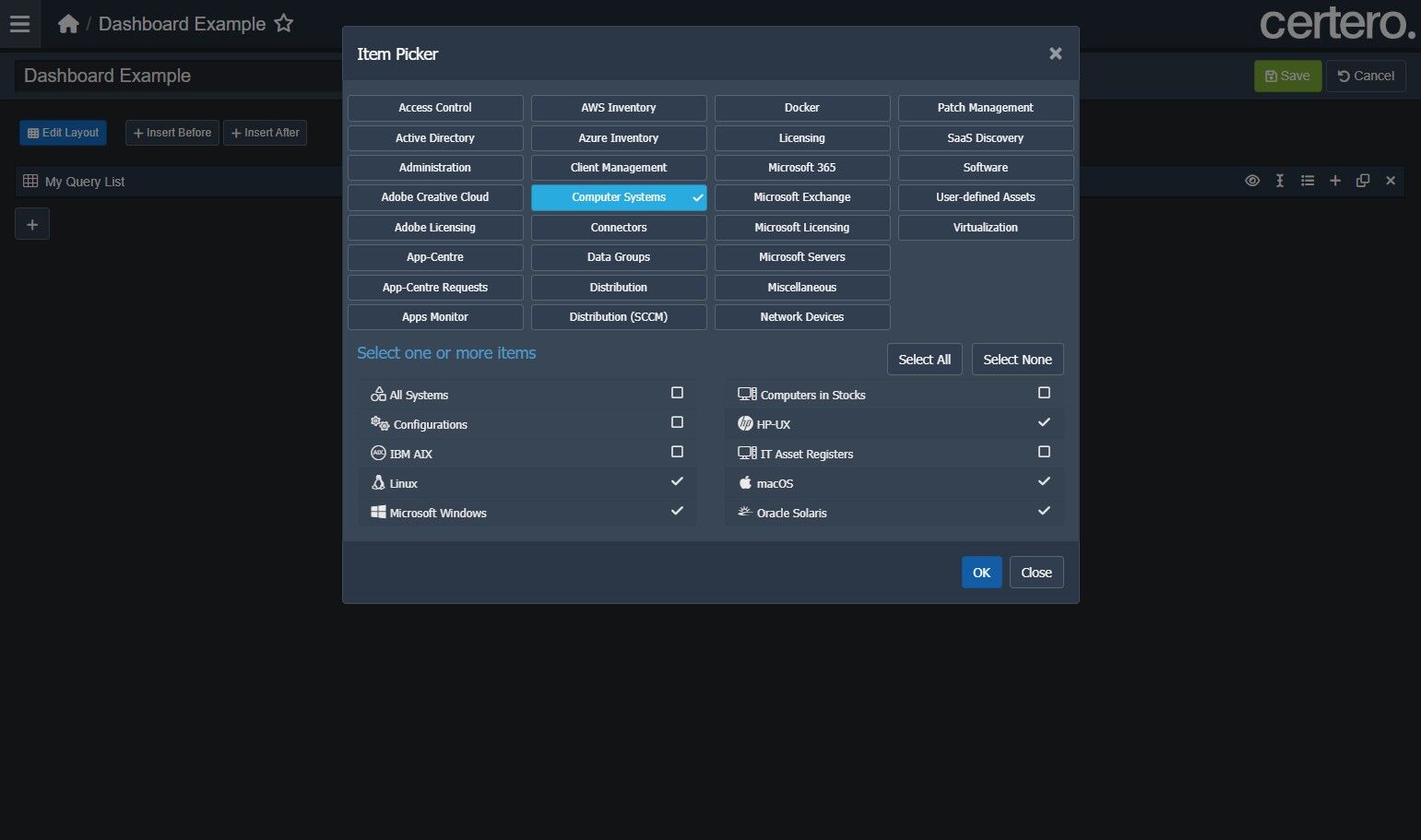Select the Patch Management category

[986, 108]
